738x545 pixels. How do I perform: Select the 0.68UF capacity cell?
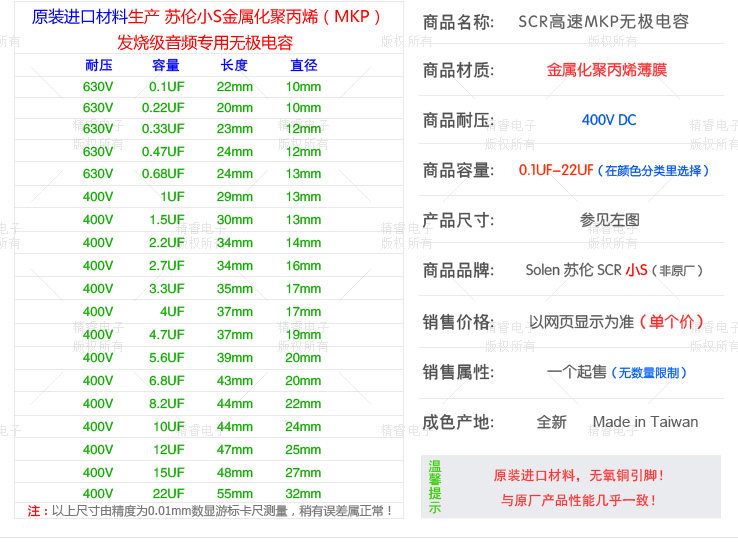pyautogui.click(x=163, y=174)
